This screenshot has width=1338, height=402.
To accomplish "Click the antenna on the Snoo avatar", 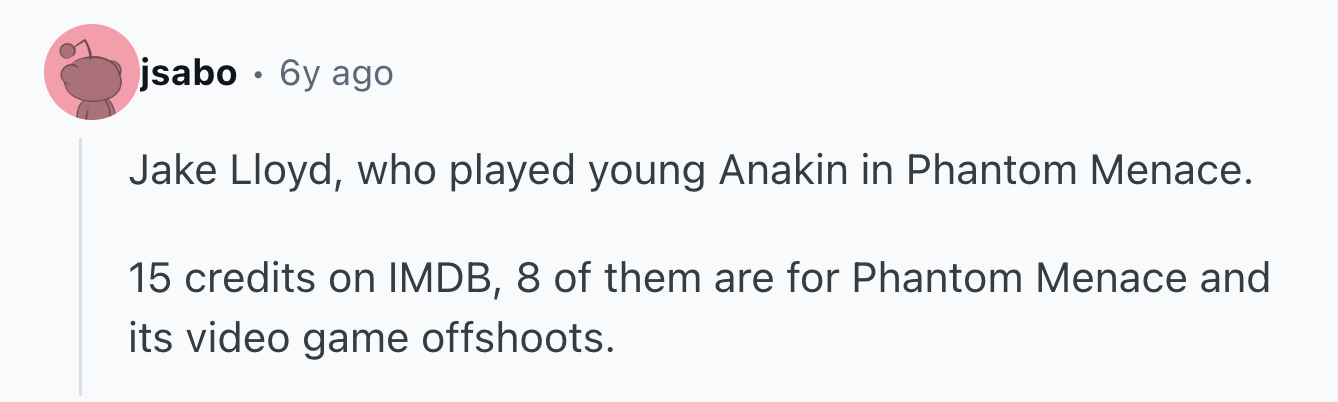I will 74,46.
